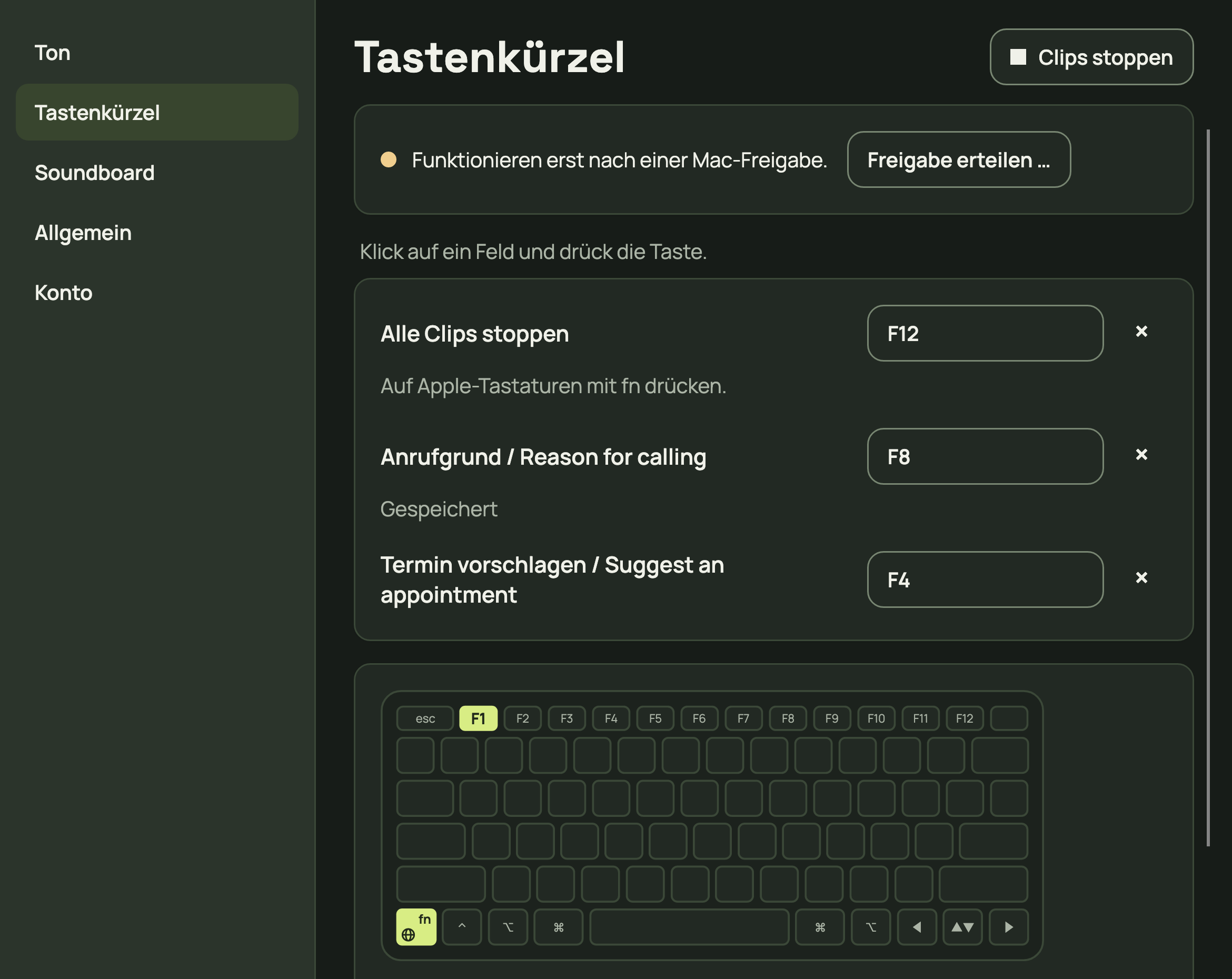Viewport: 1232px width, 979px height.
Task: Click the Gespeichert status text
Action: [x=439, y=509]
